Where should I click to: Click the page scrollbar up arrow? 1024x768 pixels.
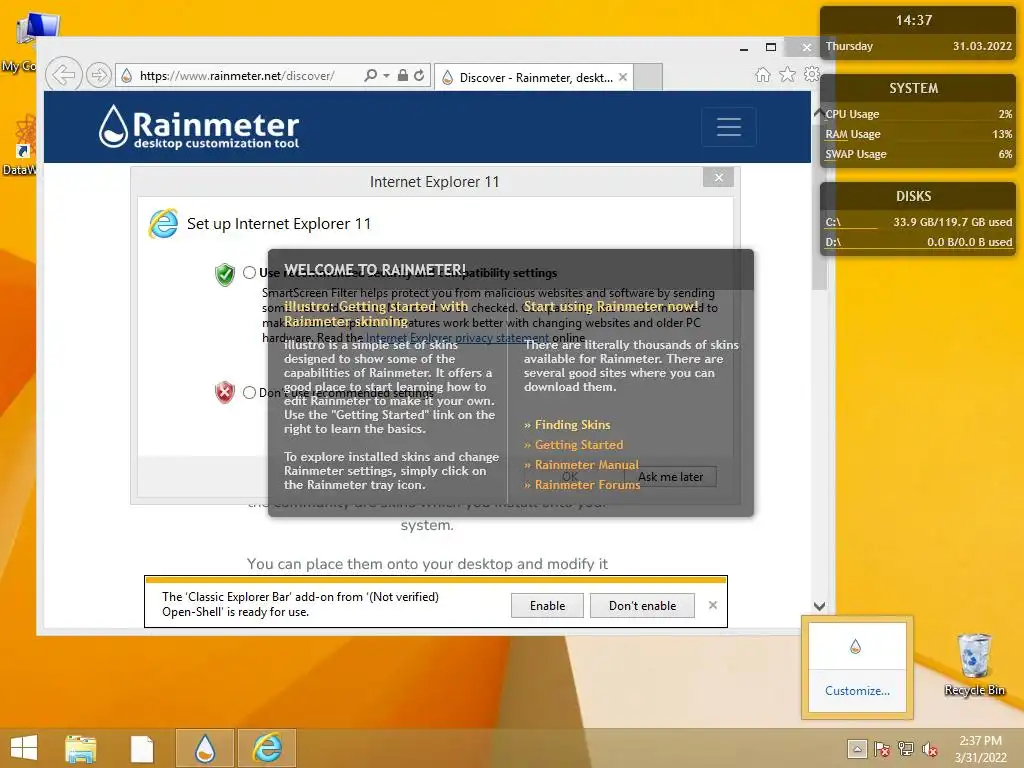[x=818, y=113]
